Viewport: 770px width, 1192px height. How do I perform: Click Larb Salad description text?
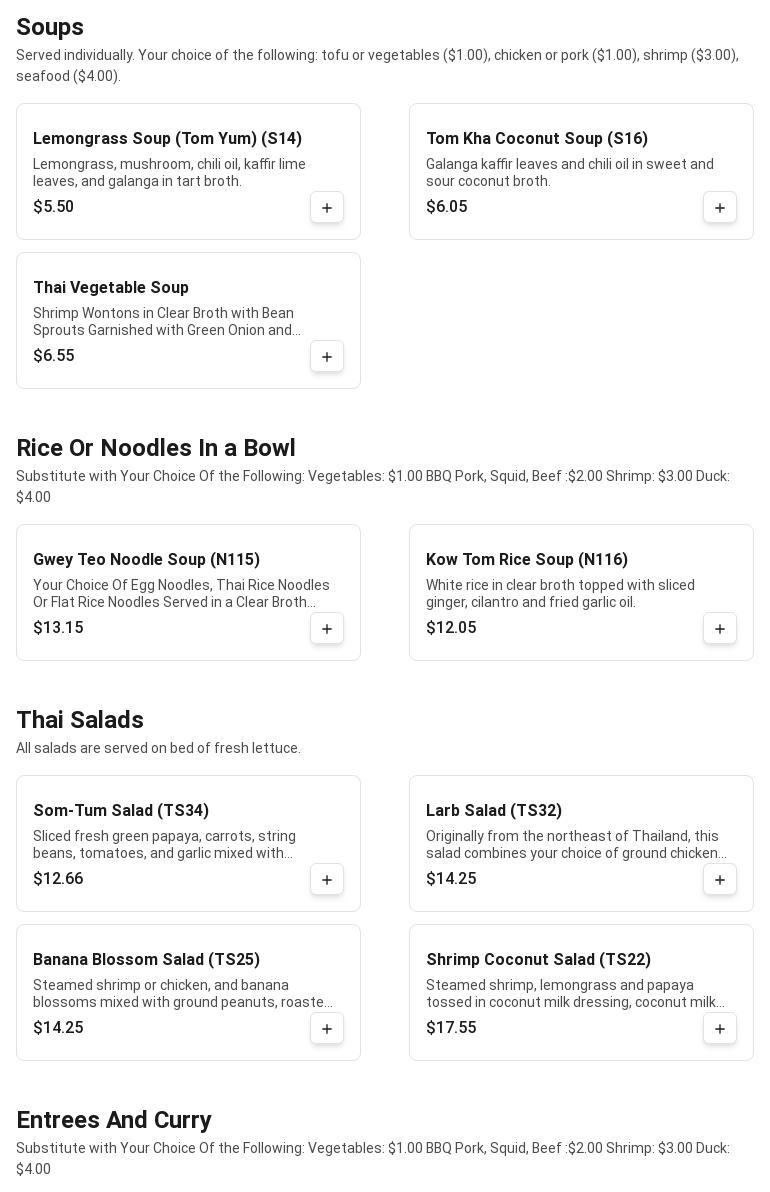tap(575, 845)
